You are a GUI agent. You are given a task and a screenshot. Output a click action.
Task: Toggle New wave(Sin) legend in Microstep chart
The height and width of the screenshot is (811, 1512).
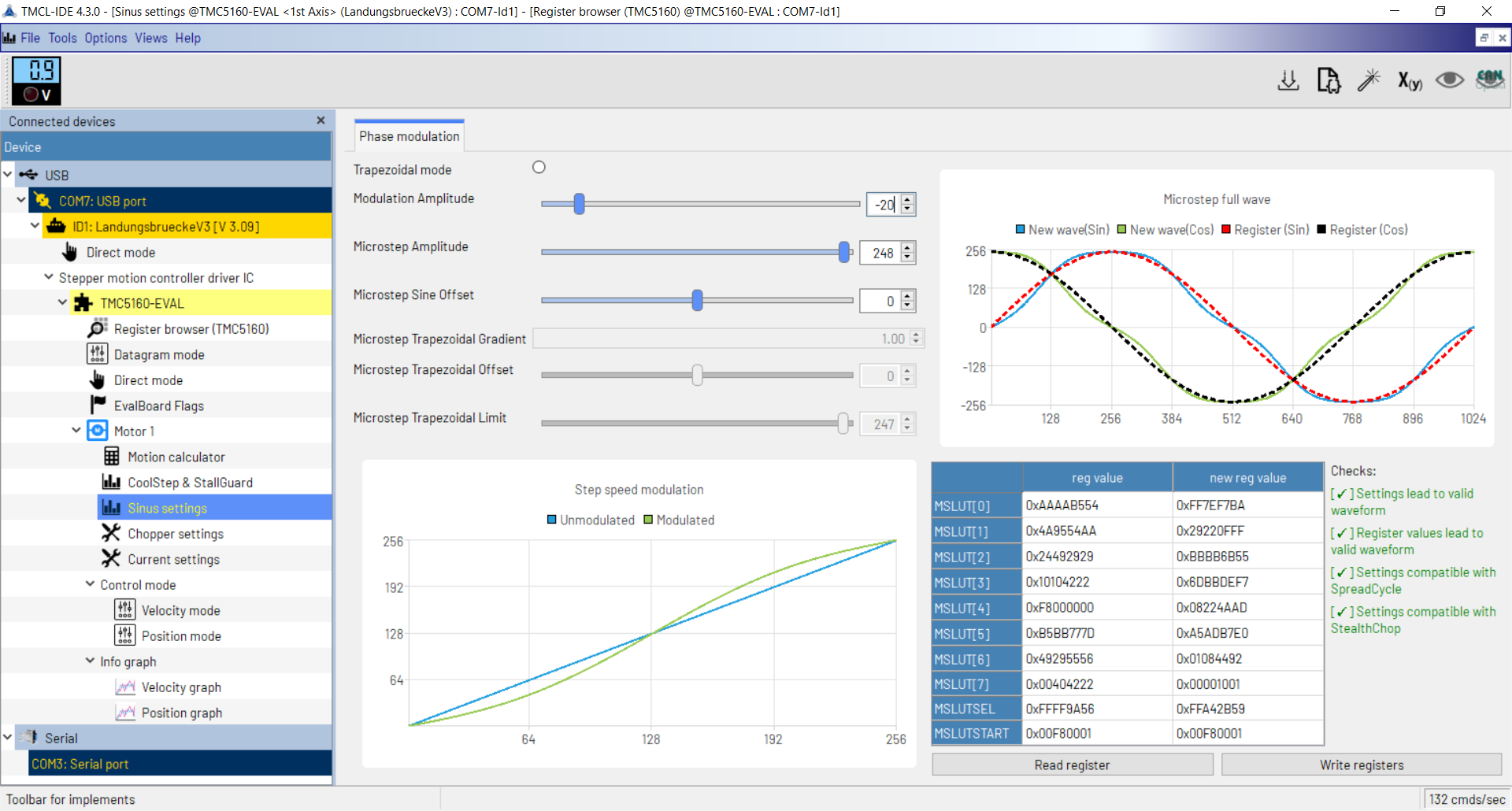point(1062,230)
